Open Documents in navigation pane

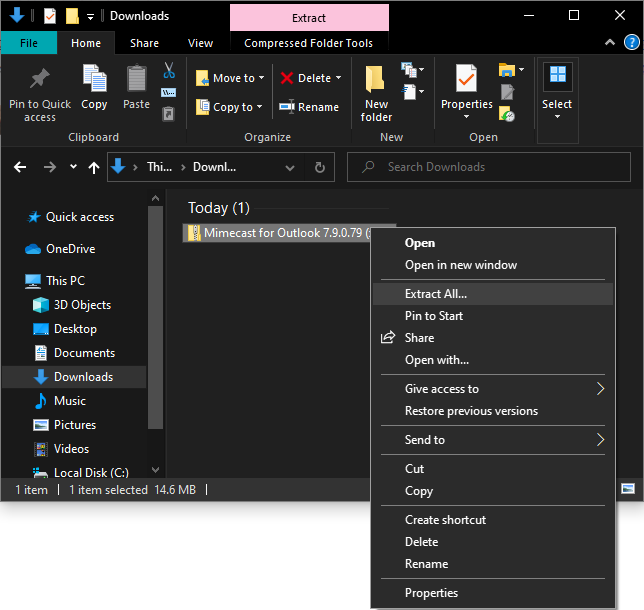point(74,353)
